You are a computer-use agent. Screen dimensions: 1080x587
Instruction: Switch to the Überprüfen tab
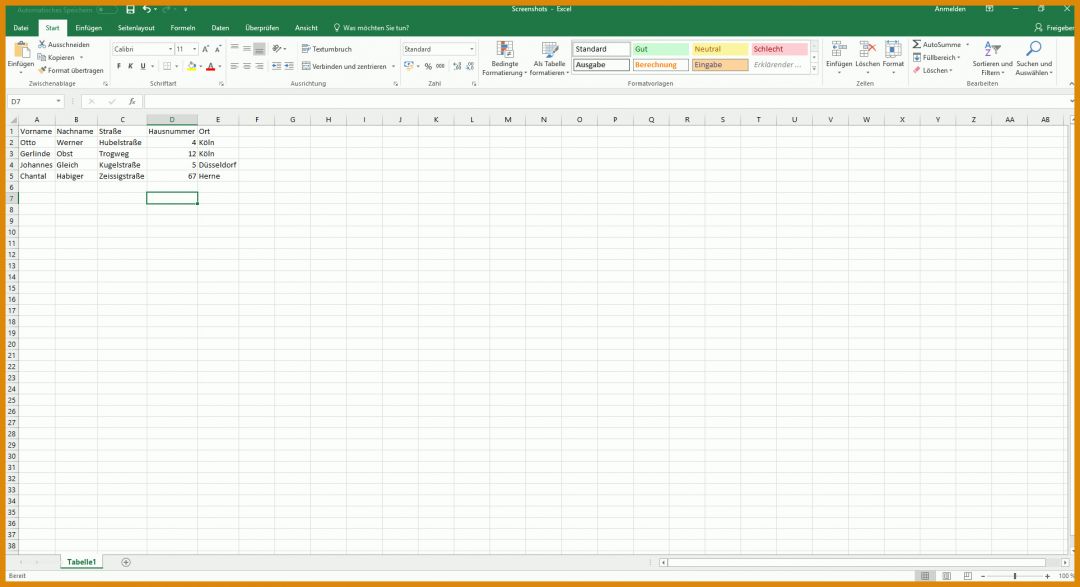pyautogui.click(x=262, y=28)
